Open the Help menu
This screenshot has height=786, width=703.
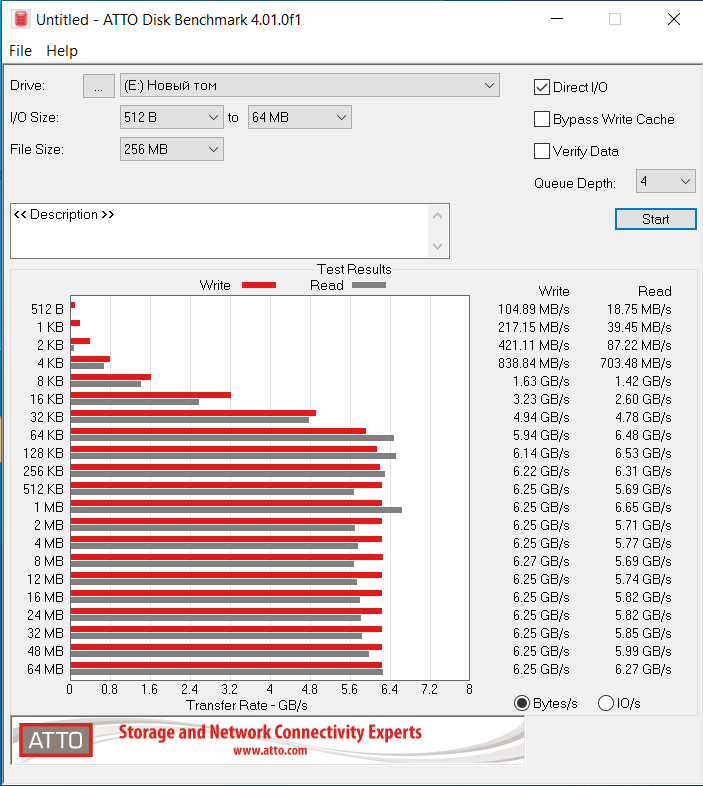coord(62,51)
